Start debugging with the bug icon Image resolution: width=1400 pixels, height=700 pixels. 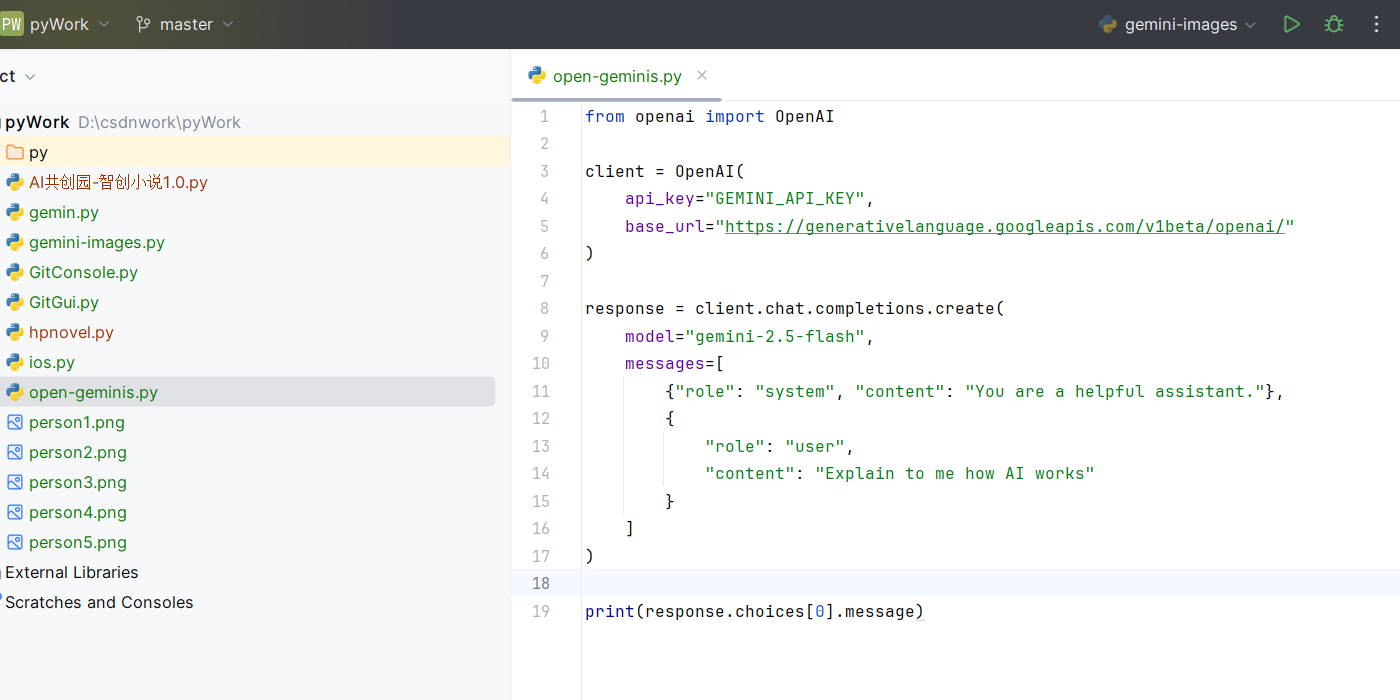(1333, 23)
